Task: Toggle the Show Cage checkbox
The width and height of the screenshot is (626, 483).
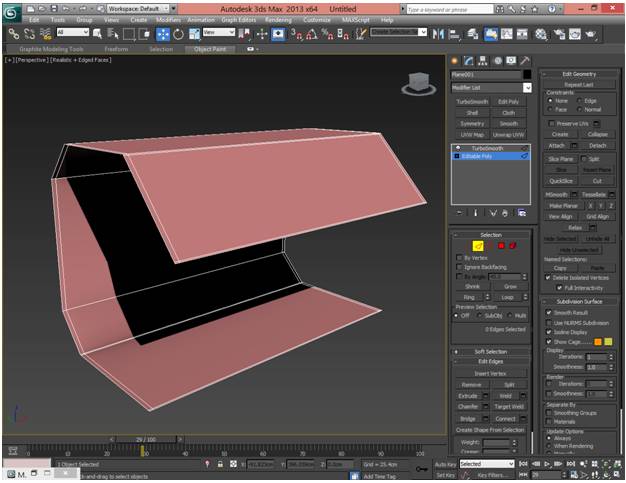Action: 549,342
